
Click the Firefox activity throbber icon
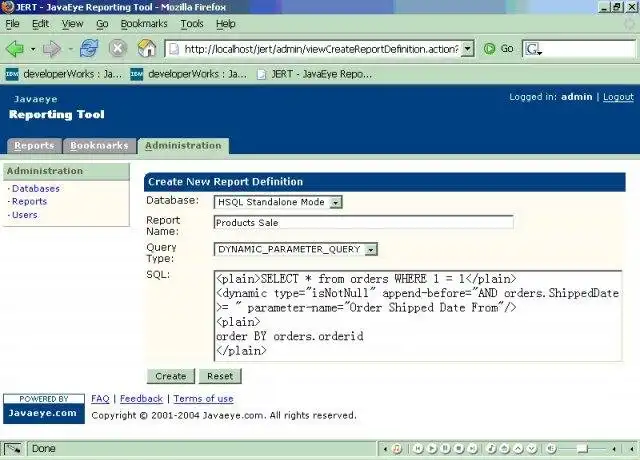tap(630, 24)
